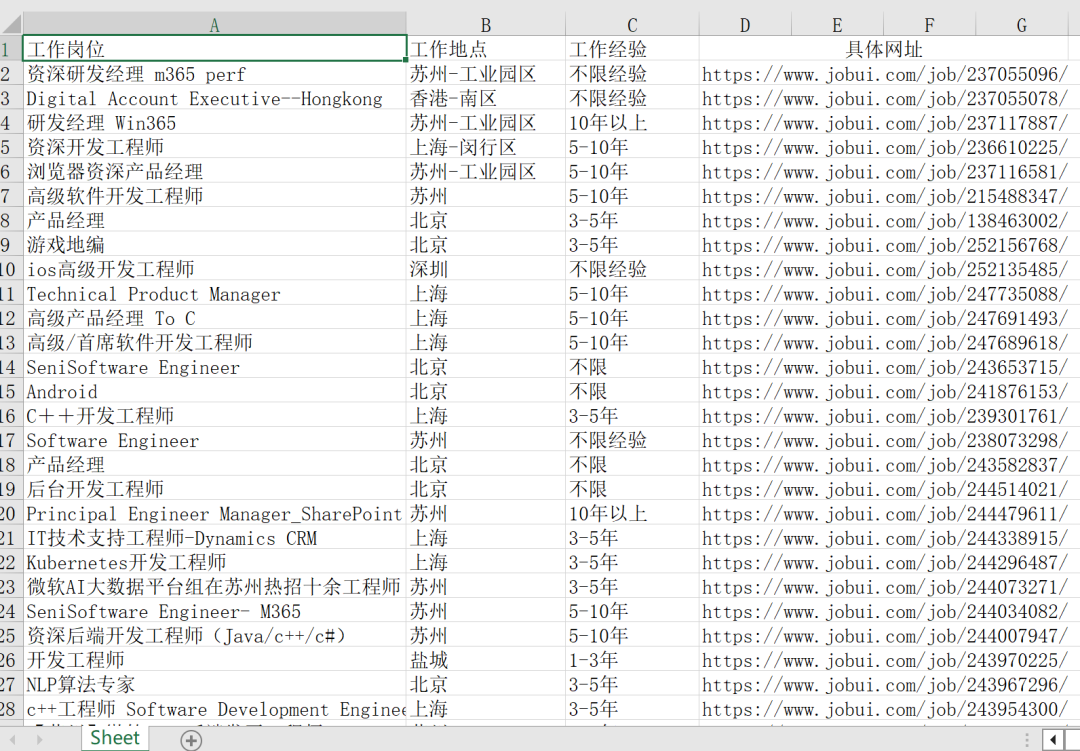
Task: Add a new sheet with the plus button
Action: pos(191,740)
